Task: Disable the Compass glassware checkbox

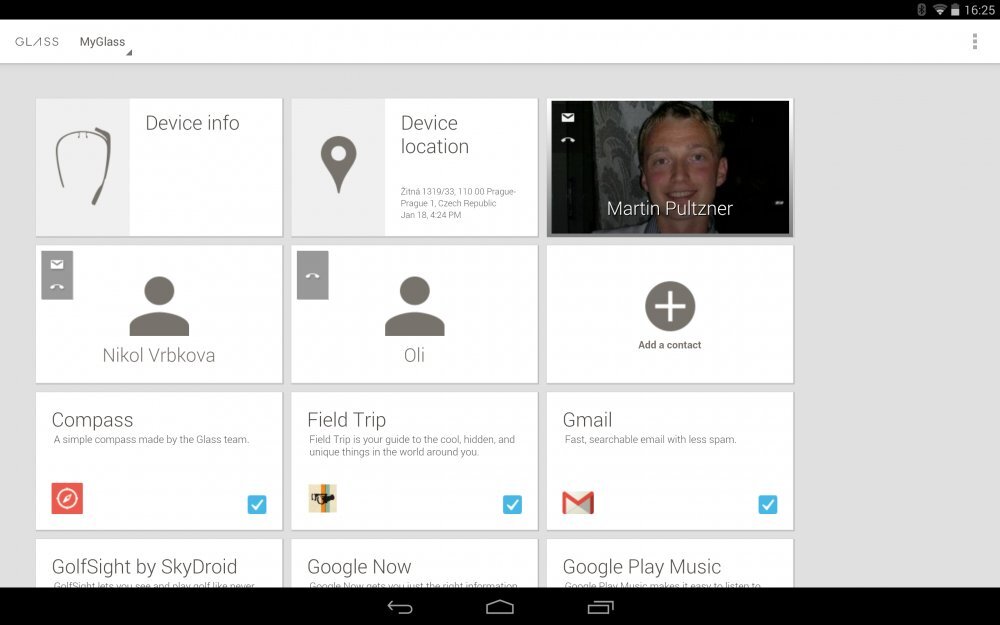Action: tap(257, 505)
